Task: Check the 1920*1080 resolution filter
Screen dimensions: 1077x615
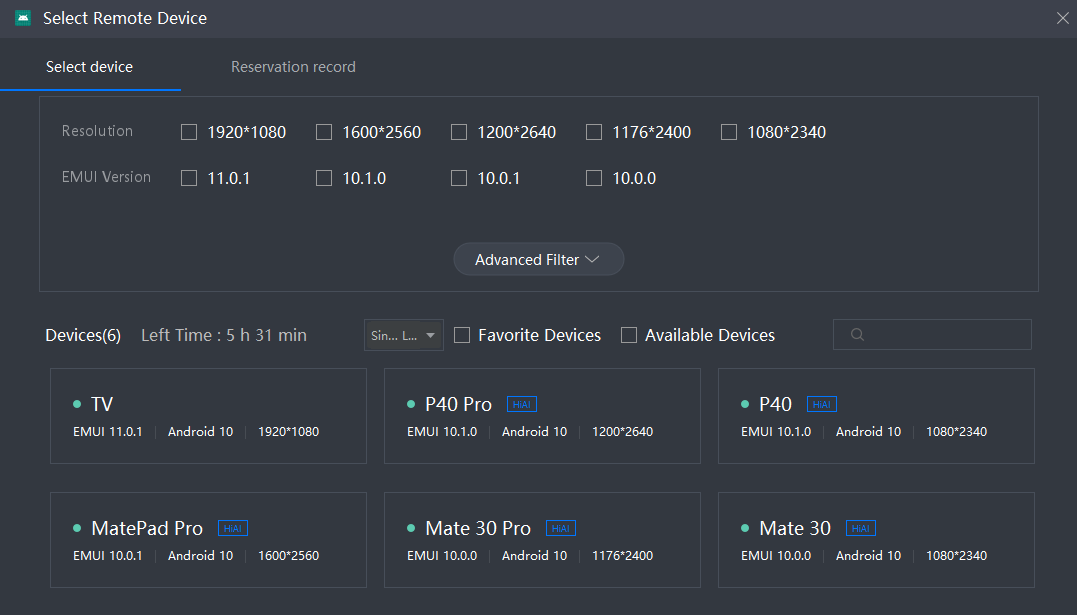Action: 189,132
